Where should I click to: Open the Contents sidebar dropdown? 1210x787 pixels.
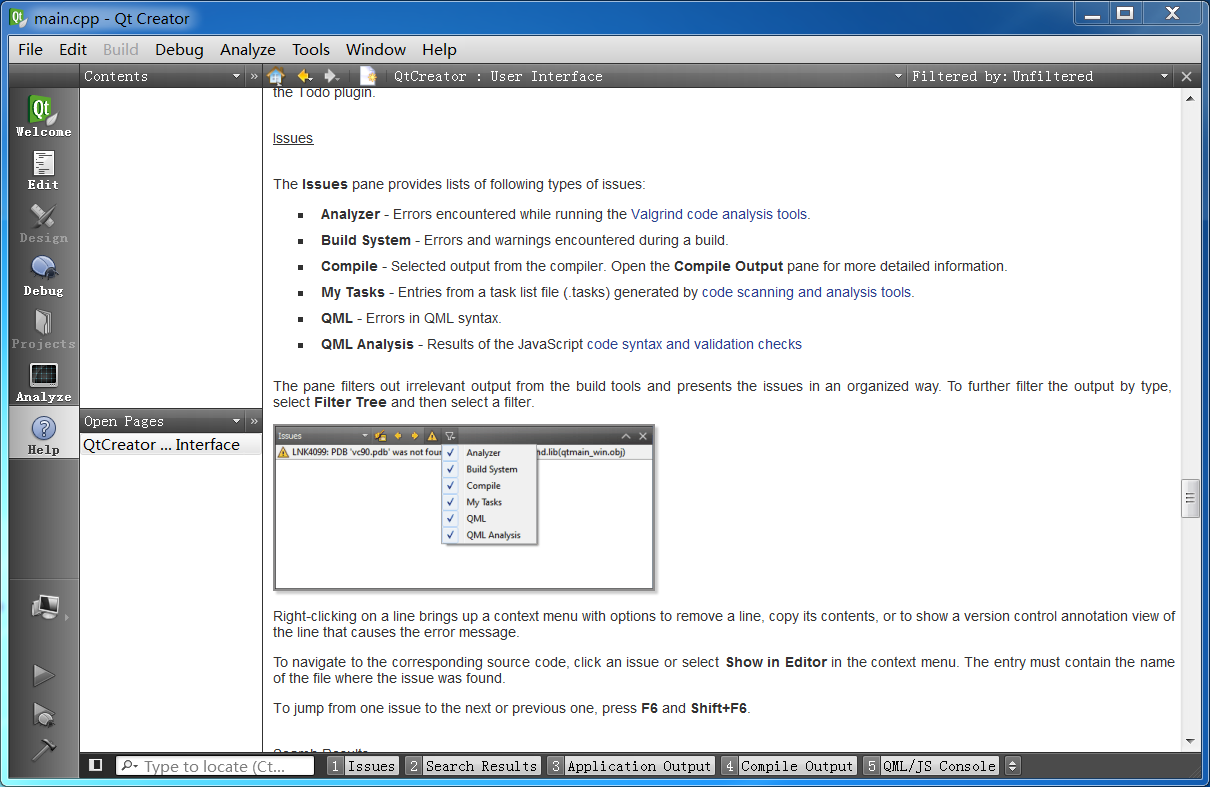(x=236, y=76)
